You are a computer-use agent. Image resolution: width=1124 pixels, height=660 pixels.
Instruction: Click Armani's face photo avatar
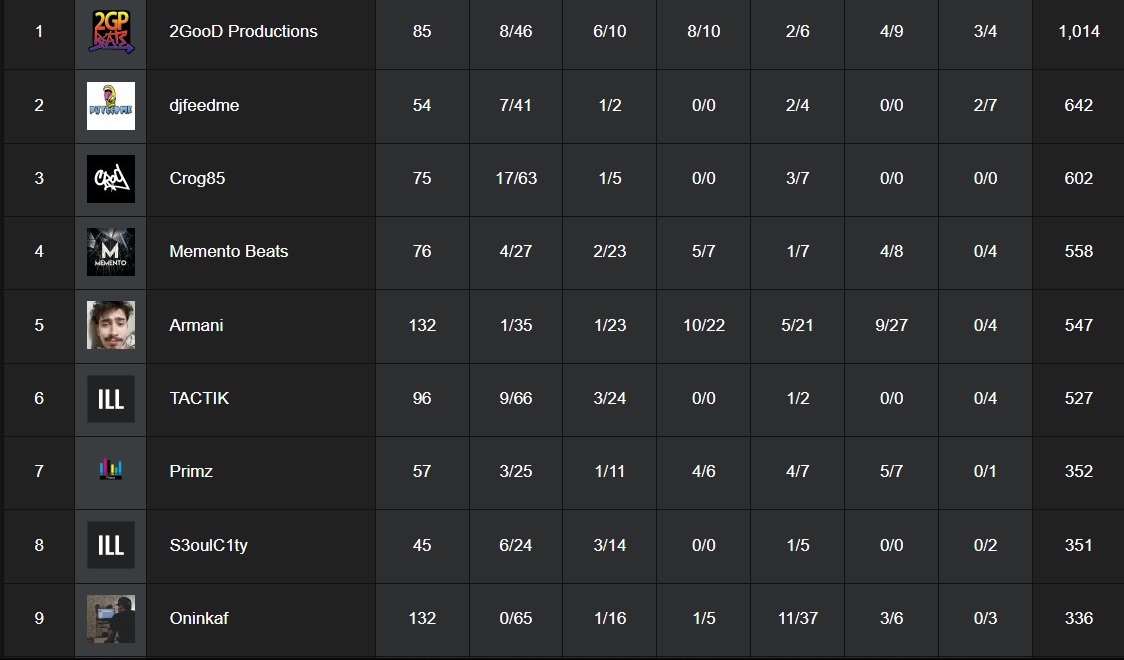point(110,325)
